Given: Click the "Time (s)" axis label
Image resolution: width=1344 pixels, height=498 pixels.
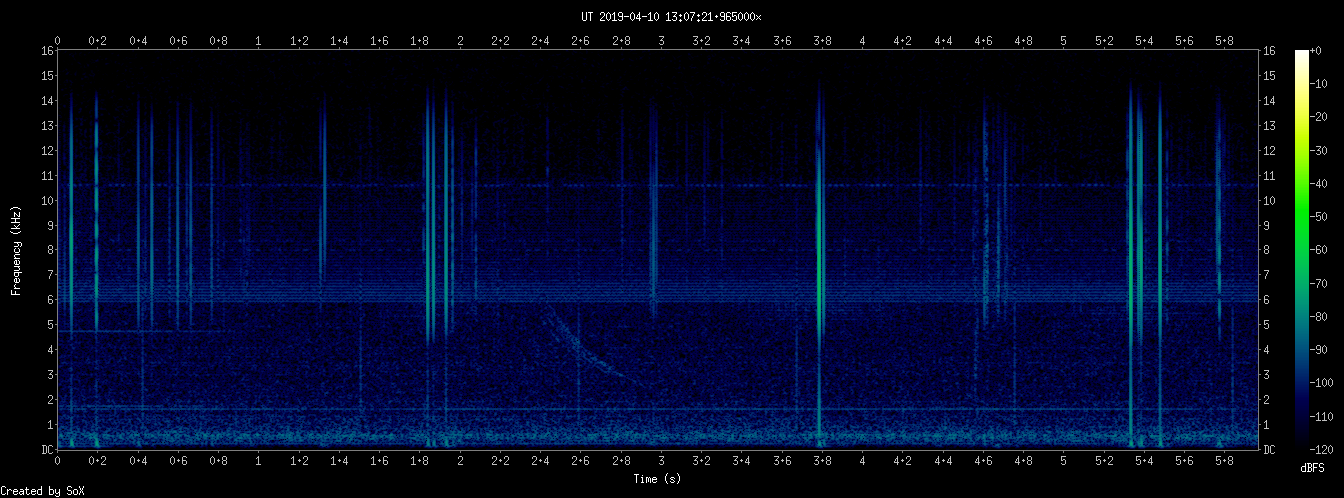Looking at the screenshot, I should click(x=658, y=479).
